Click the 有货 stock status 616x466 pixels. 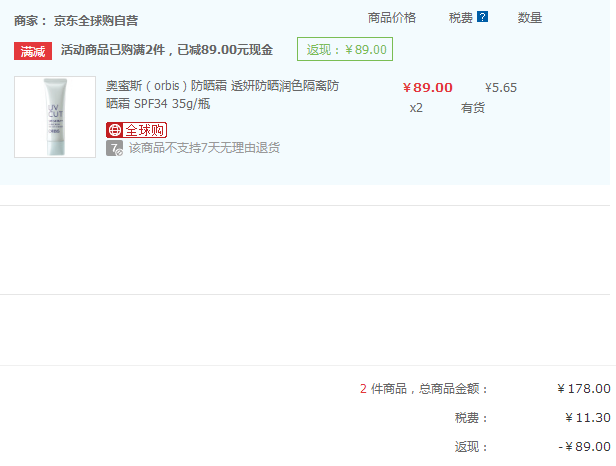[x=473, y=108]
